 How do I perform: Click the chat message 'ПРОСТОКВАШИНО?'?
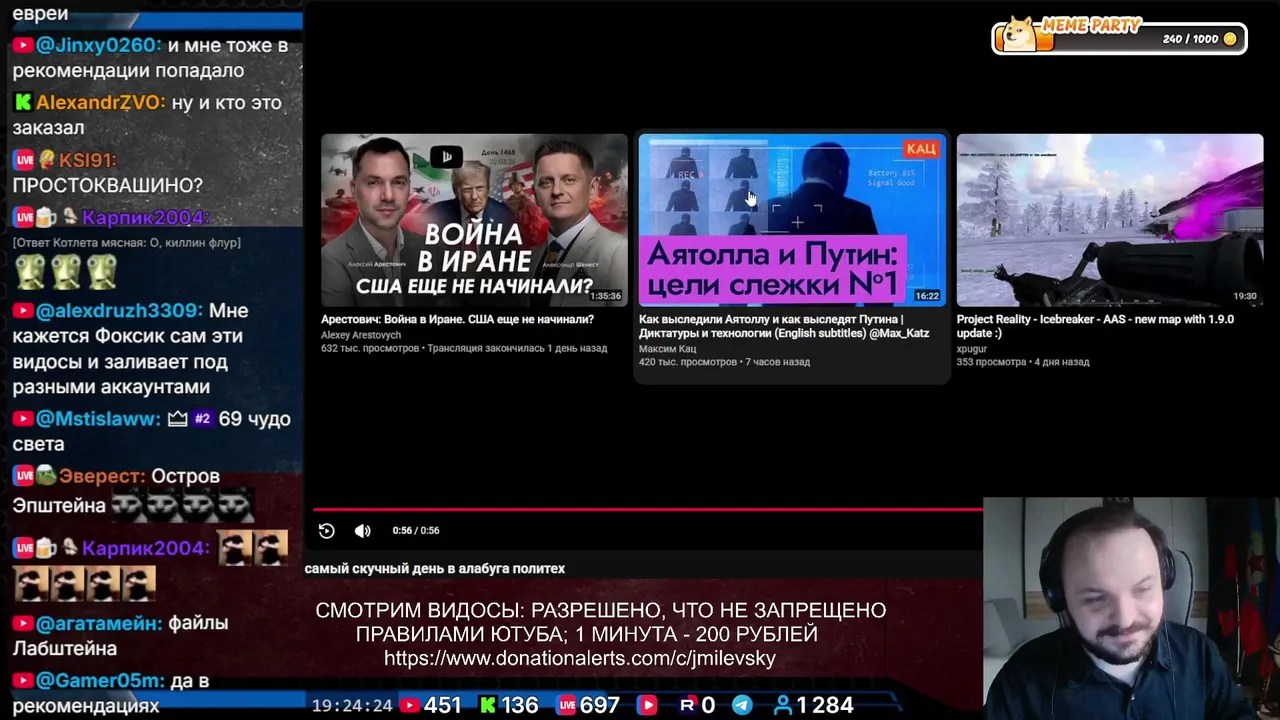click(x=107, y=186)
